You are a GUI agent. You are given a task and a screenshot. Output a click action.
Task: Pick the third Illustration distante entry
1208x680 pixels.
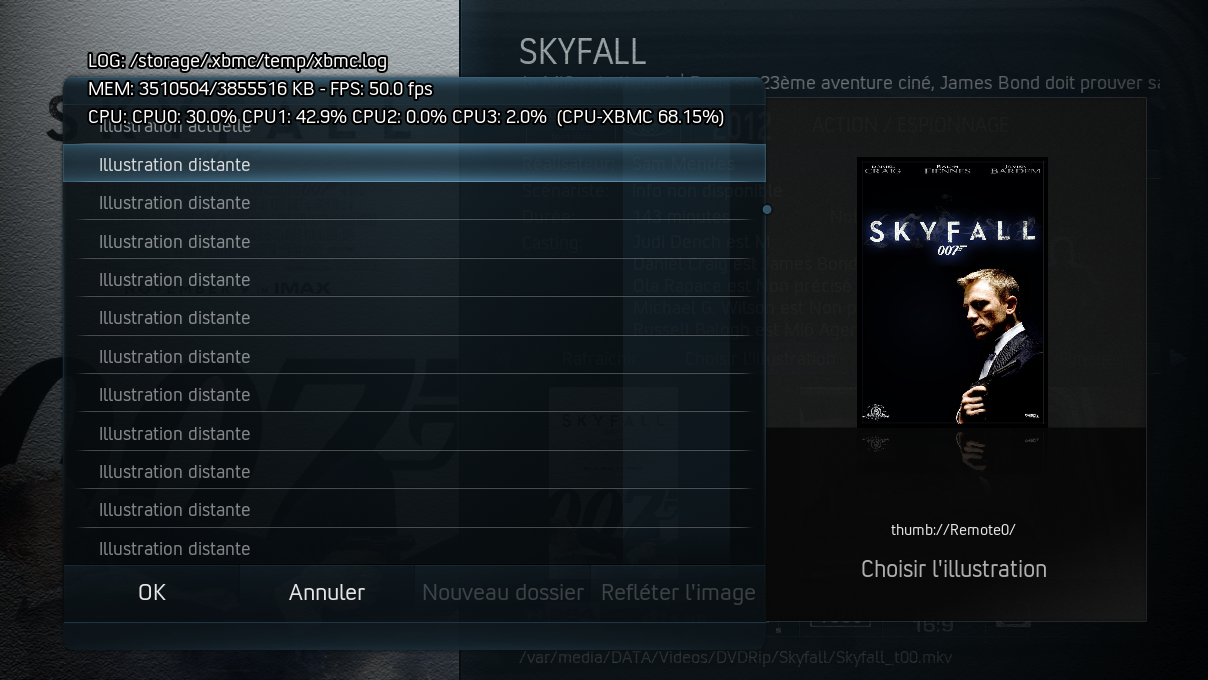tap(406, 241)
